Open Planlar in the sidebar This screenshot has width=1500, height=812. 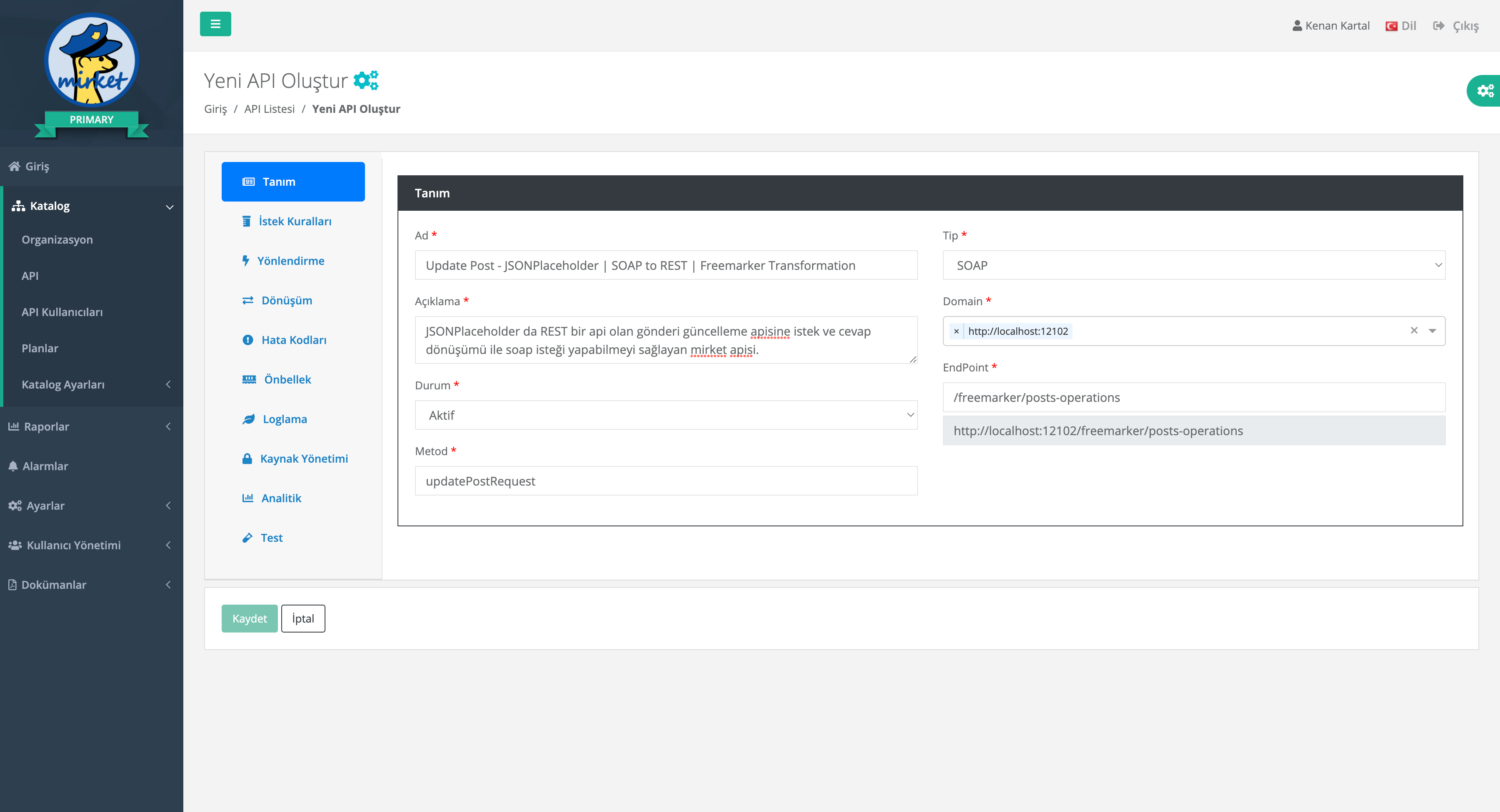pos(40,348)
